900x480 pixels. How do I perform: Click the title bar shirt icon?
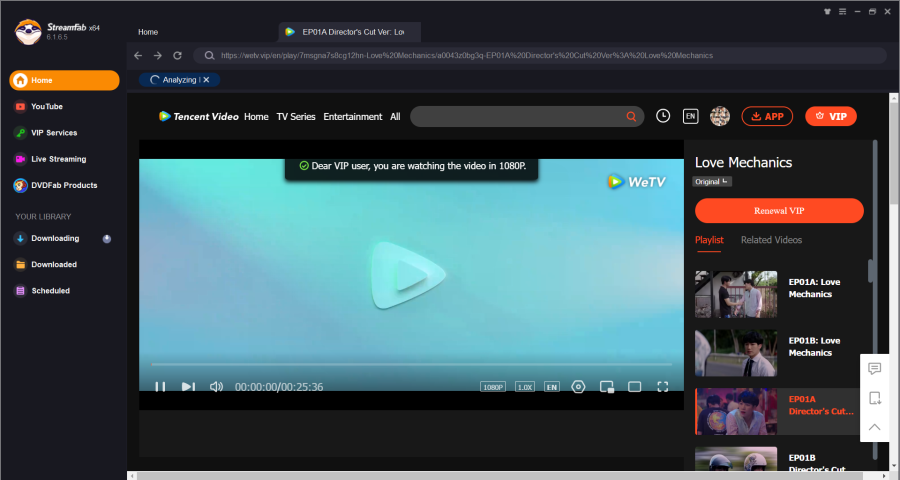(827, 11)
